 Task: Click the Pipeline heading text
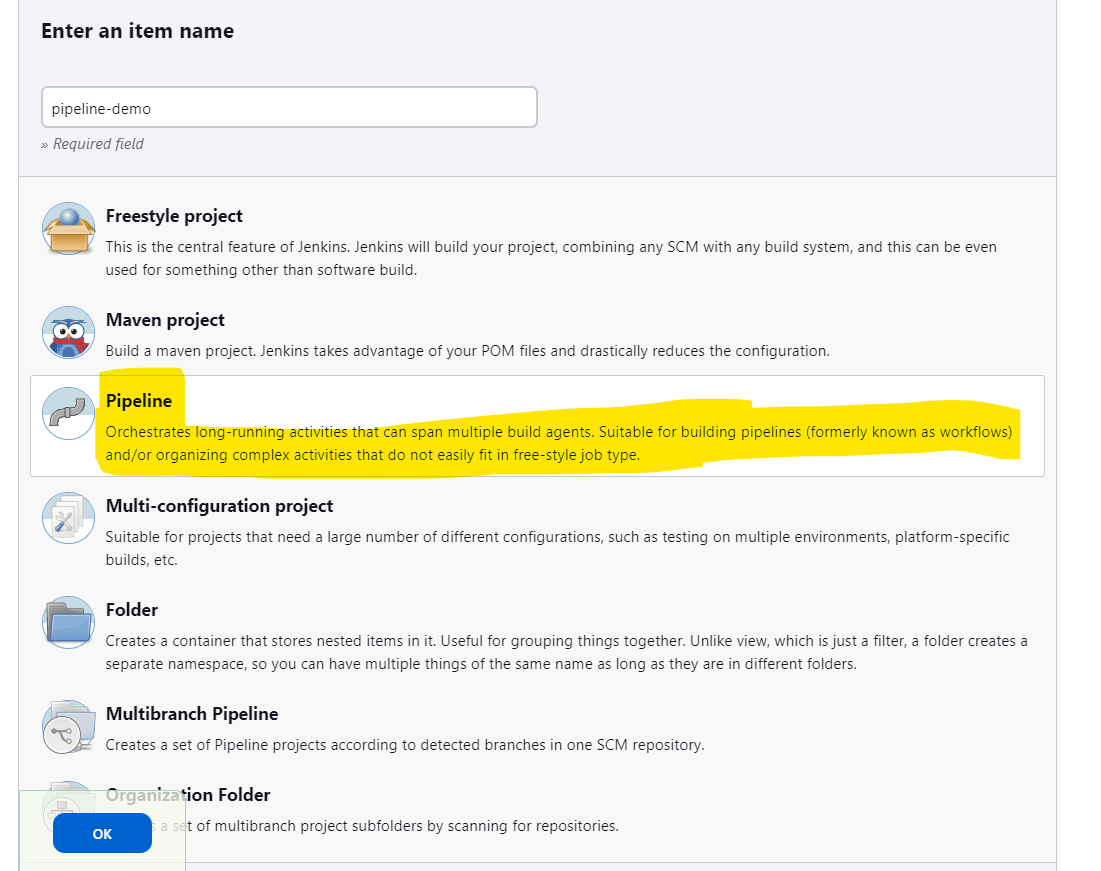pos(139,400)
